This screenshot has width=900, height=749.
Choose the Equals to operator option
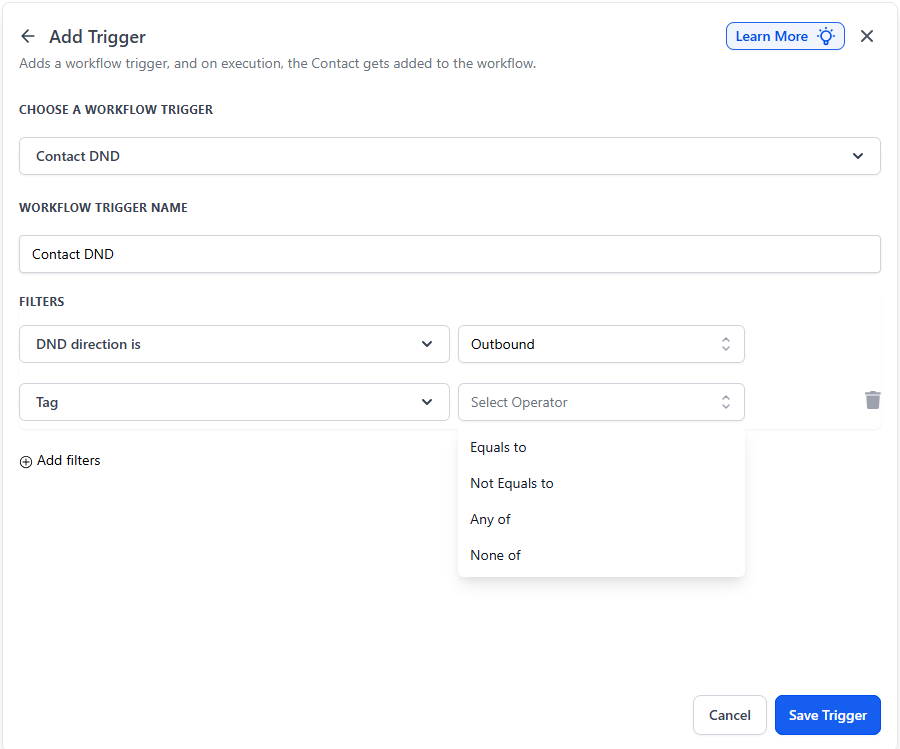499,447
